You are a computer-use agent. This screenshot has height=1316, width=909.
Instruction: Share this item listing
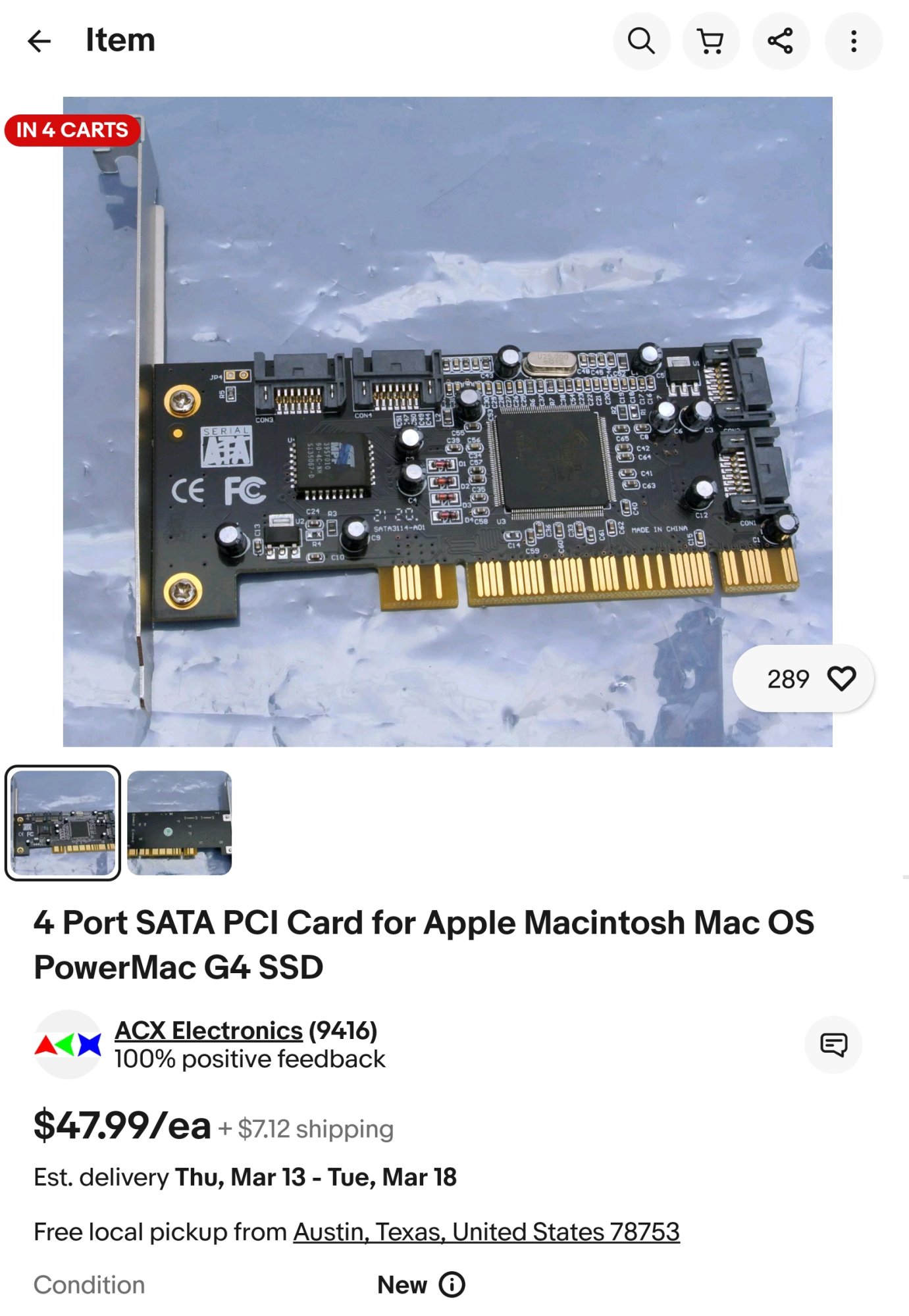coord(781,41)
